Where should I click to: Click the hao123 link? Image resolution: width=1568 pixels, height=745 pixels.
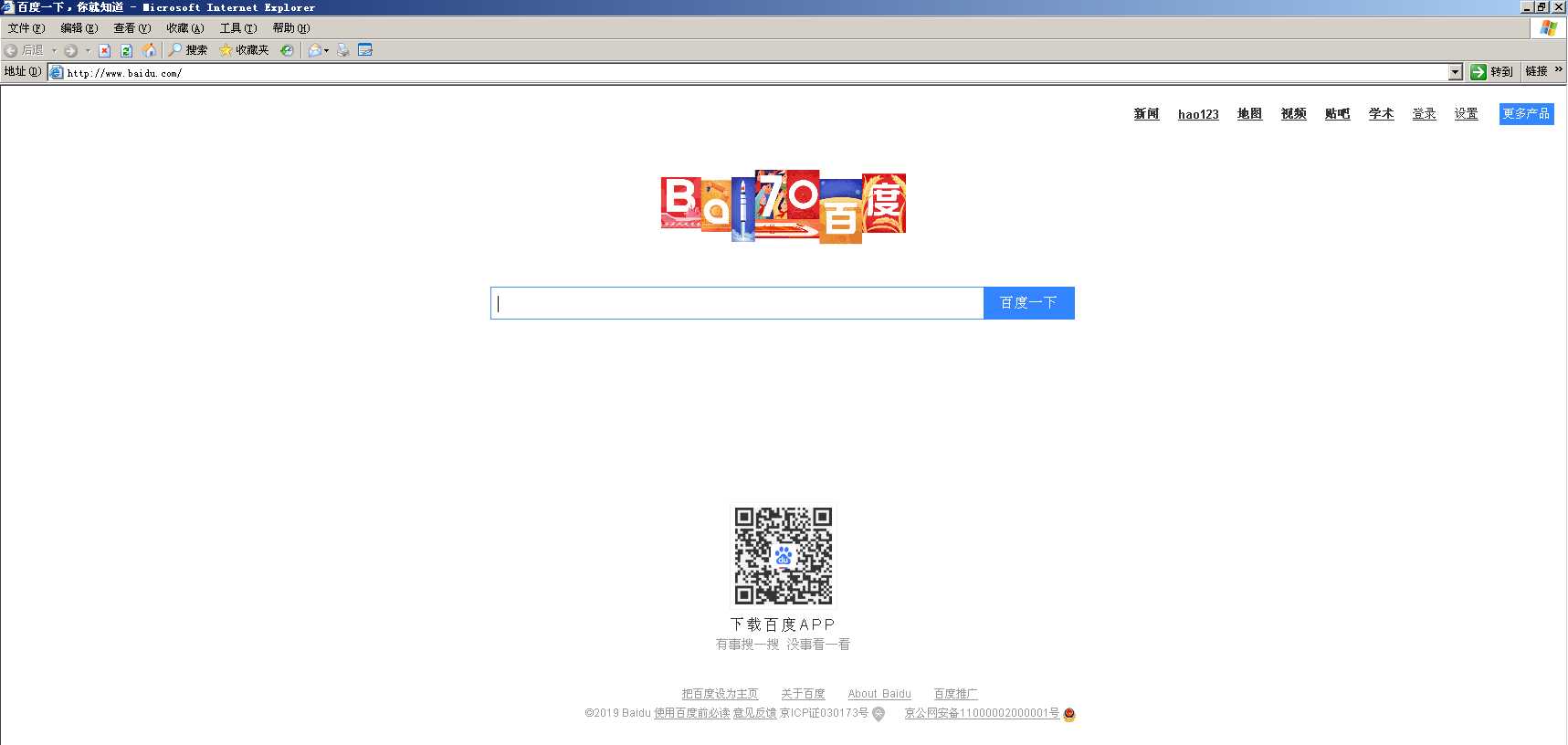[x=1198, y=114]
